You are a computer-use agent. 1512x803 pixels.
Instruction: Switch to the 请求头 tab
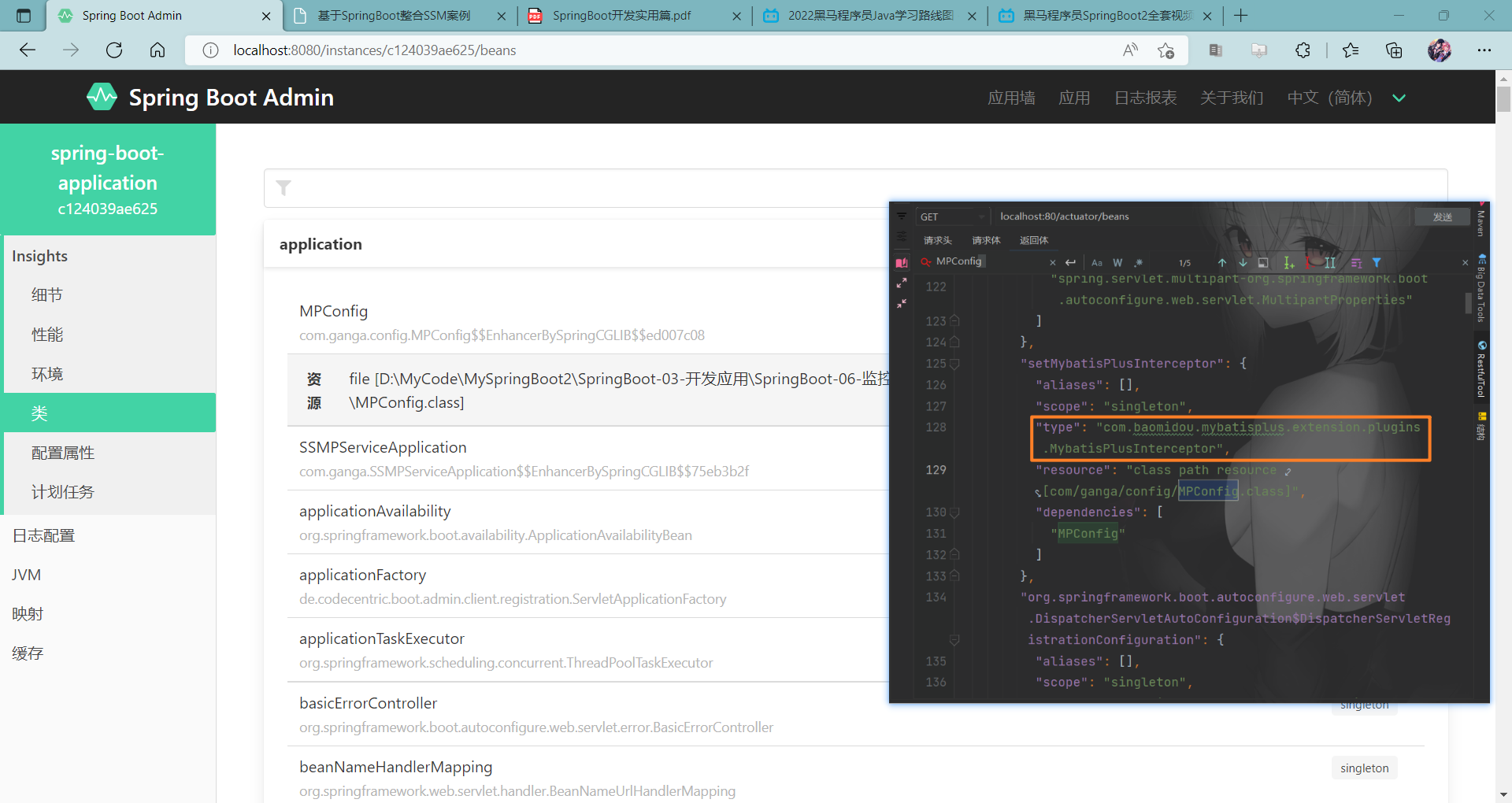tap(938, 240)
